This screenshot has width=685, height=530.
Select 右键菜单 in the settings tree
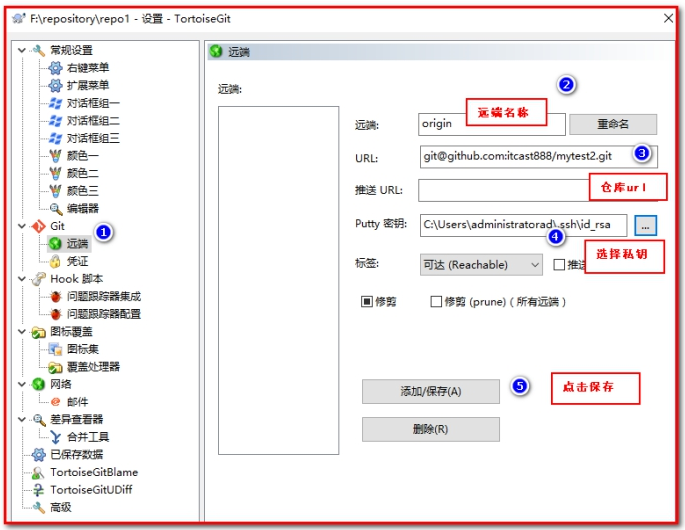click(88, 68)
